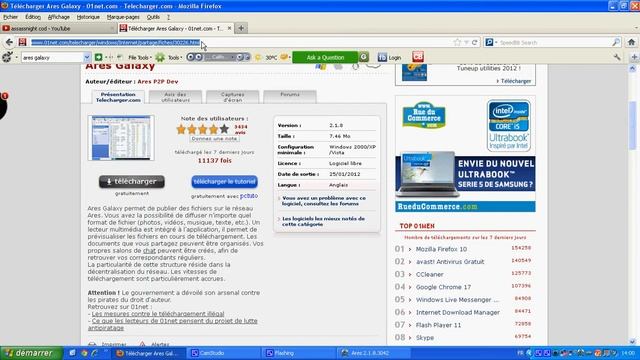Open the ares galaxy search box dropdown
Screen dimensions: 640x360
87,58
